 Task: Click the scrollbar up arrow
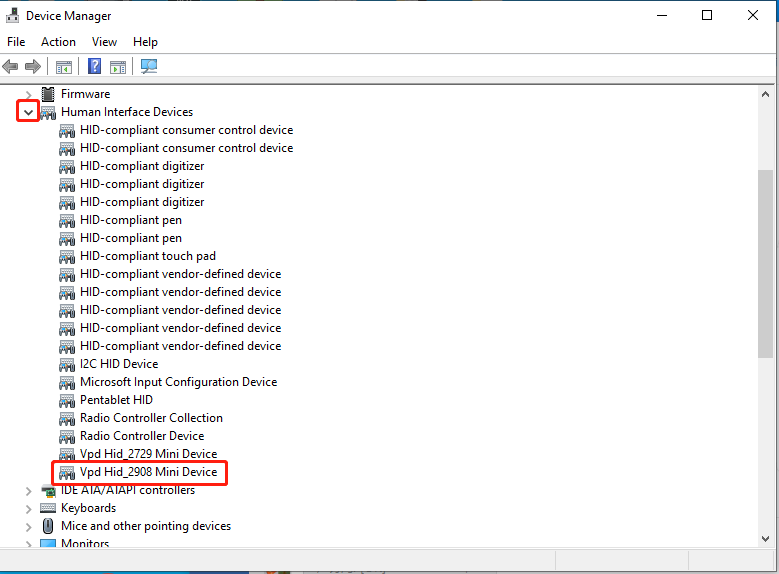pos(765,94)
